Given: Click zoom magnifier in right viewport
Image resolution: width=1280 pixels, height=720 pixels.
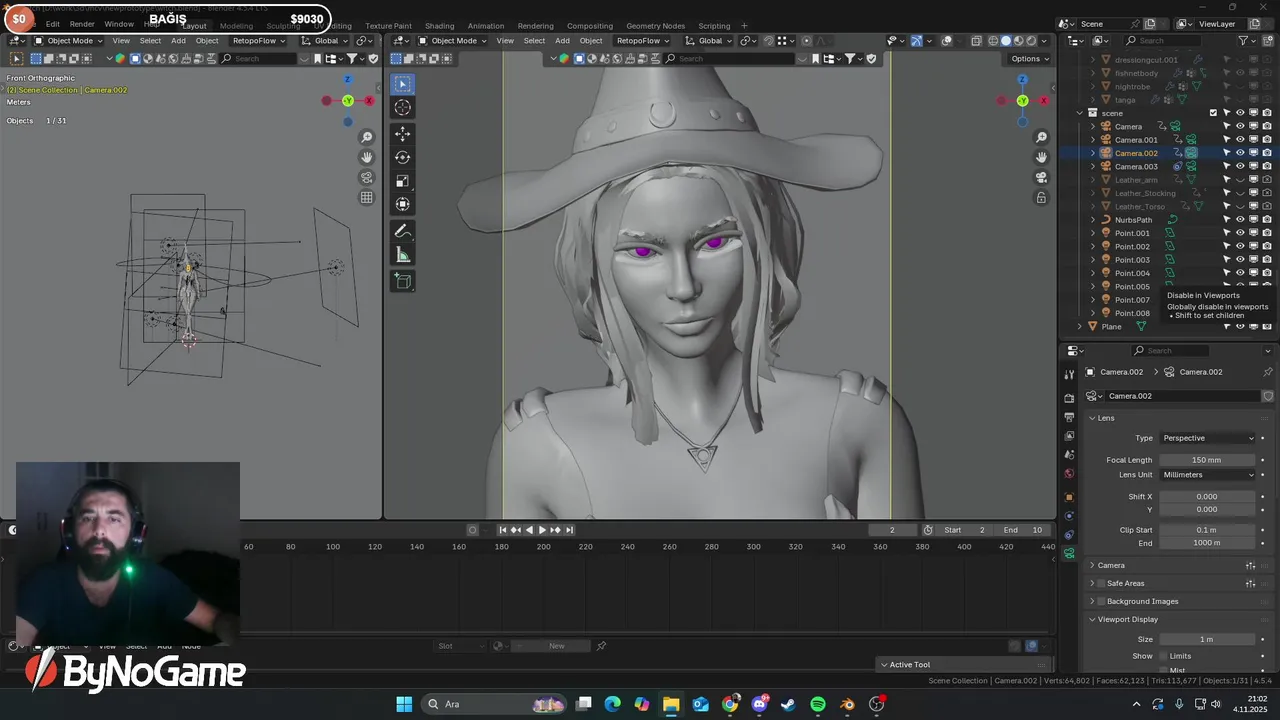Looking at the screenshot, I should (x=1041, y=137).
